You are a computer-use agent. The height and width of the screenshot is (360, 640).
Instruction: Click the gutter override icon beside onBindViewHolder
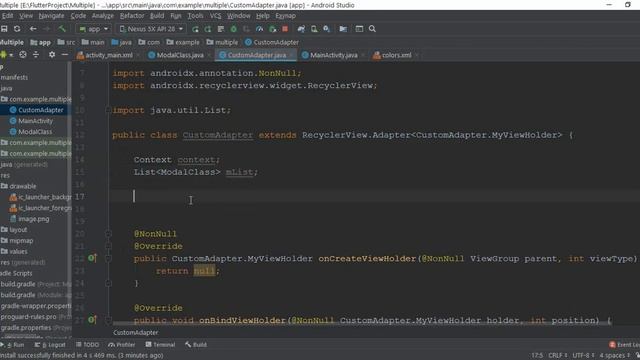pos(92,320)
